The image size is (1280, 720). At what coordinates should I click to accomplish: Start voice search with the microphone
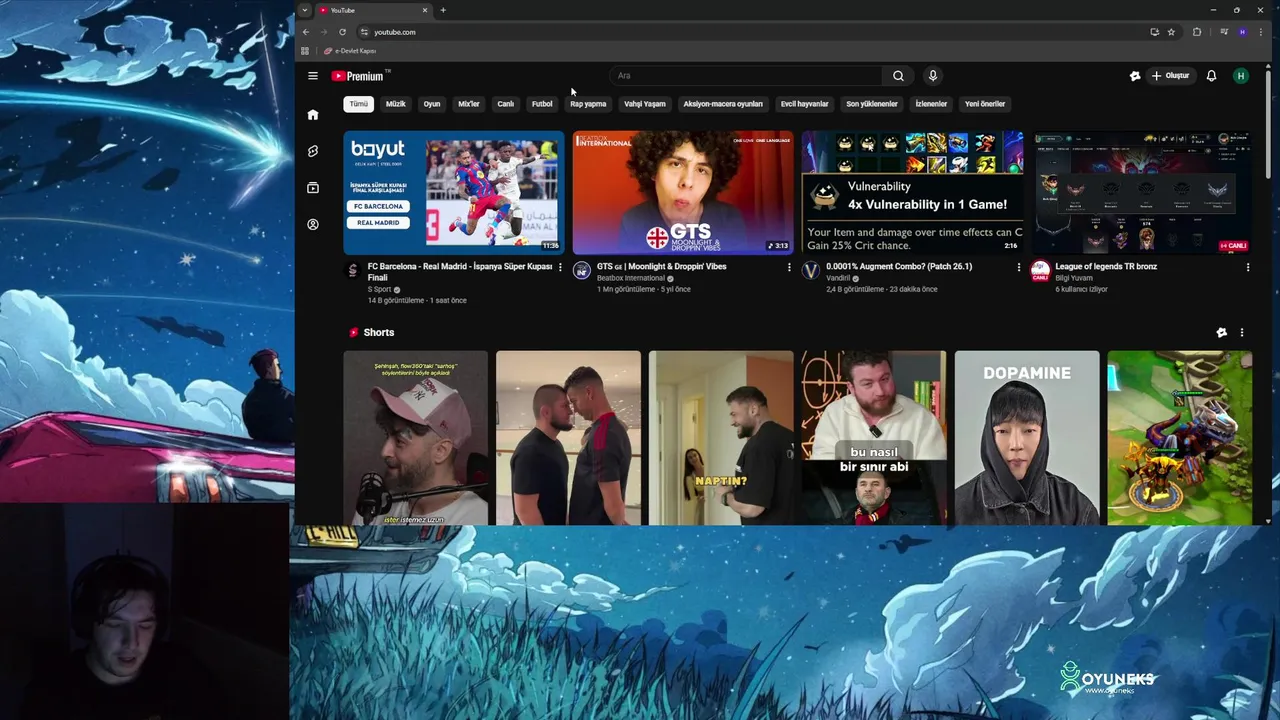pyautogui.click(x=933, y=76)
